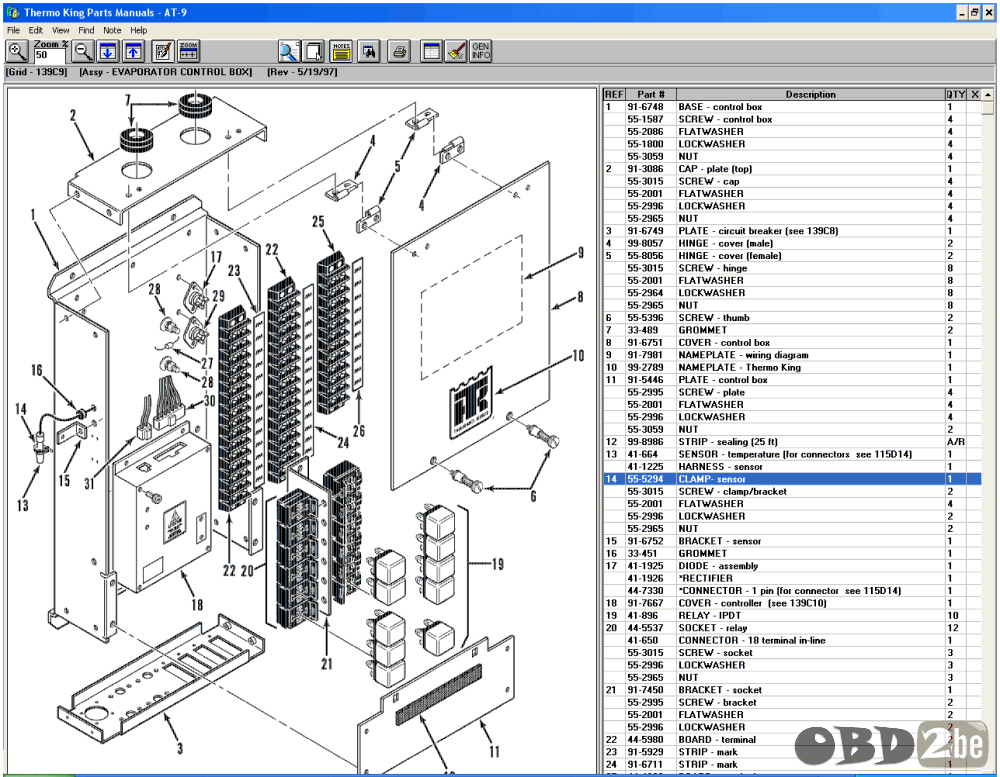Click the parts list scrollbar thumb

[988, 107]
